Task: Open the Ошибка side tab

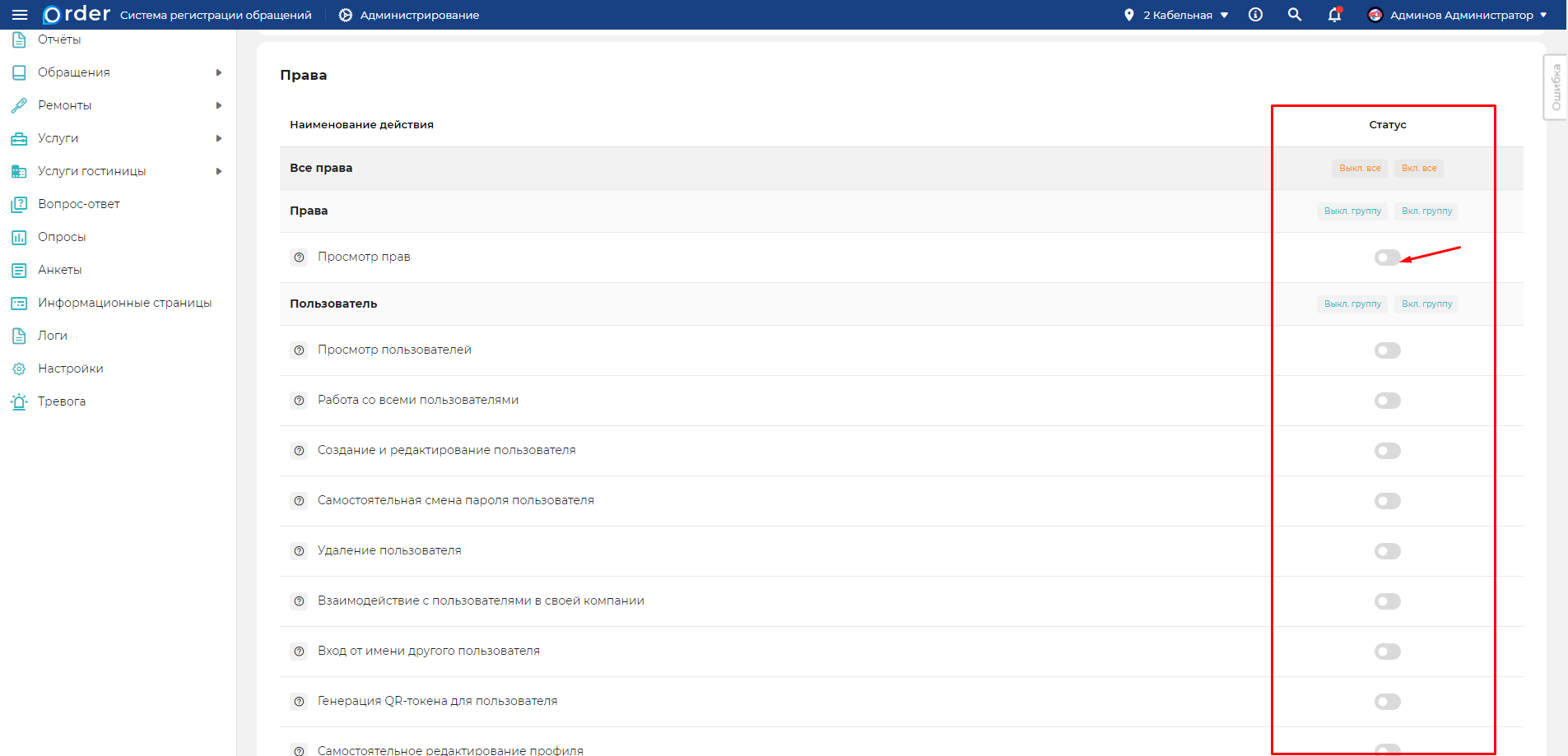Action: pos(1556,87)
